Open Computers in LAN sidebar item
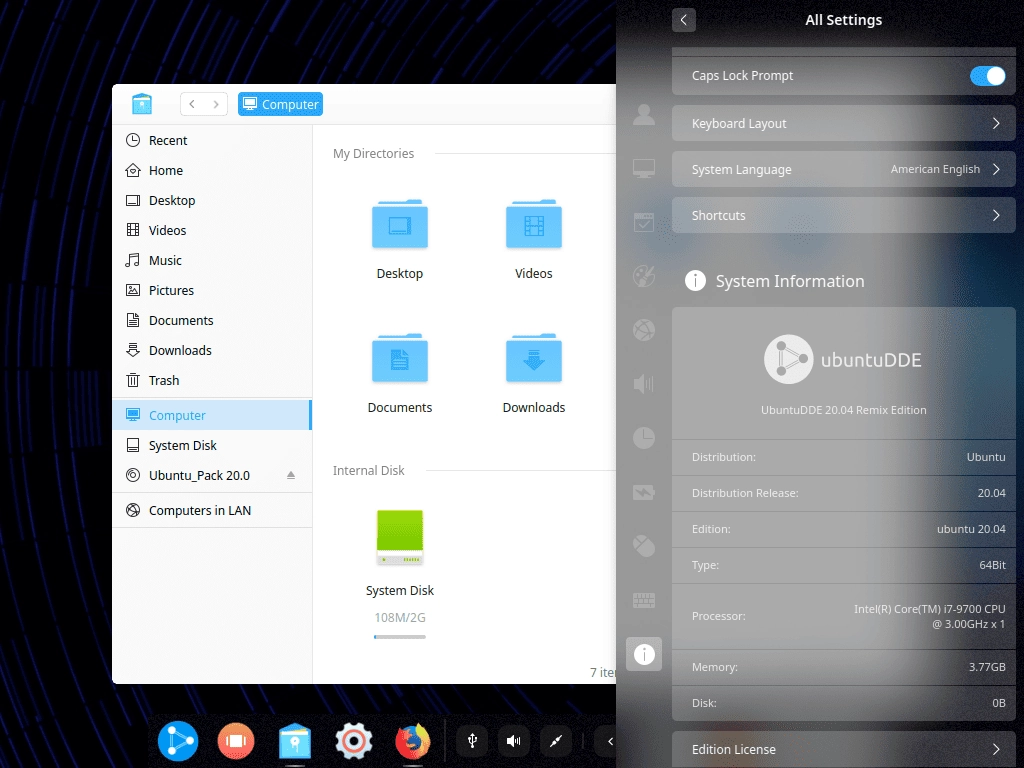 click(x=212, y=511)
